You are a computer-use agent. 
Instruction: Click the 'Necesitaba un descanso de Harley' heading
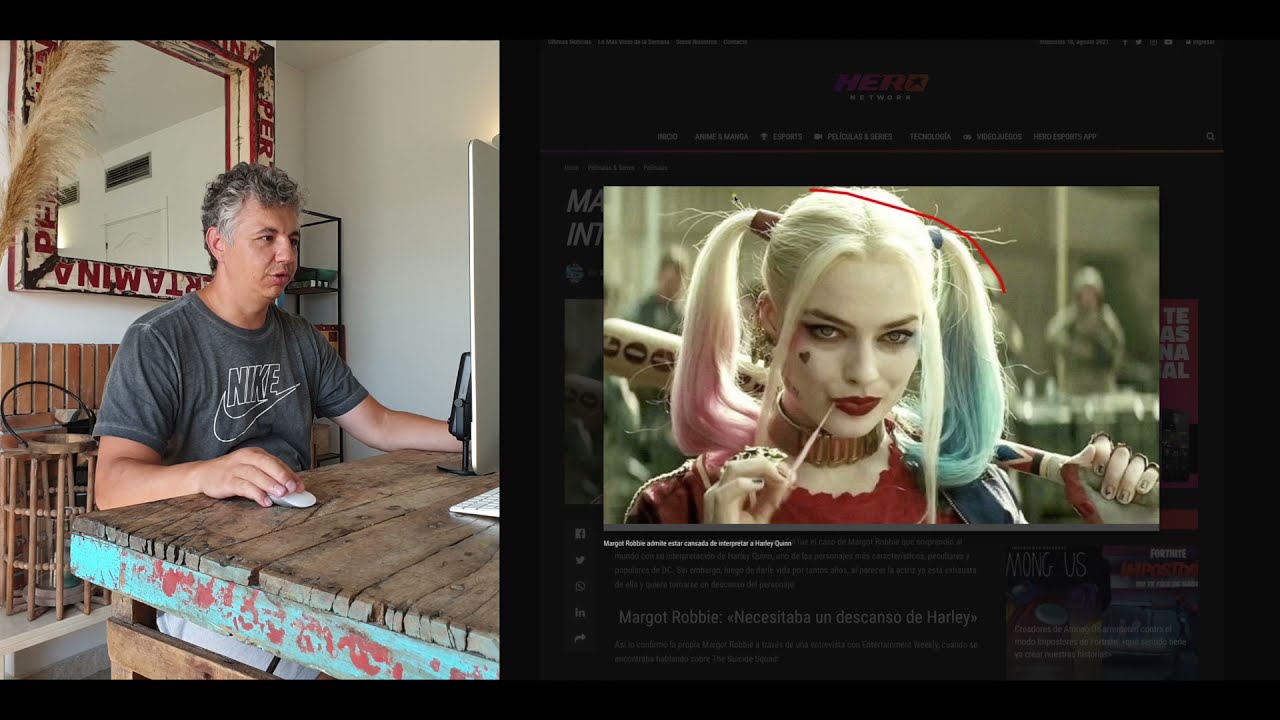[x=797, y=617]
